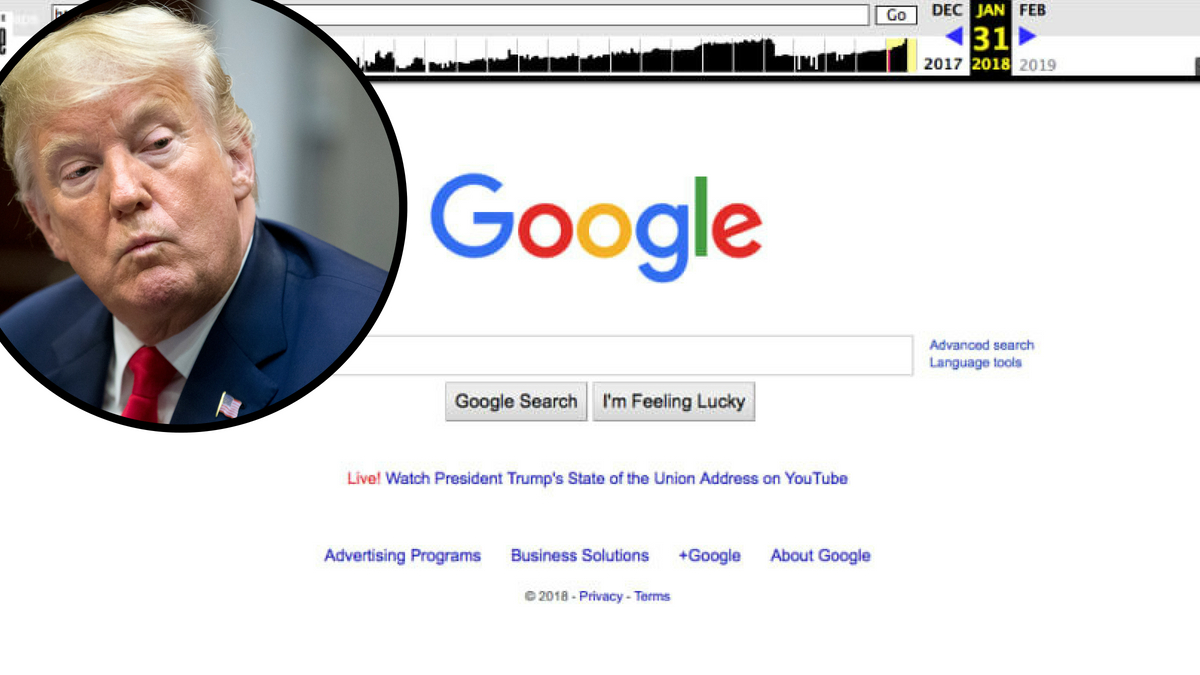
Task: Click the greyed 2019 year label
Action: 1037,65
